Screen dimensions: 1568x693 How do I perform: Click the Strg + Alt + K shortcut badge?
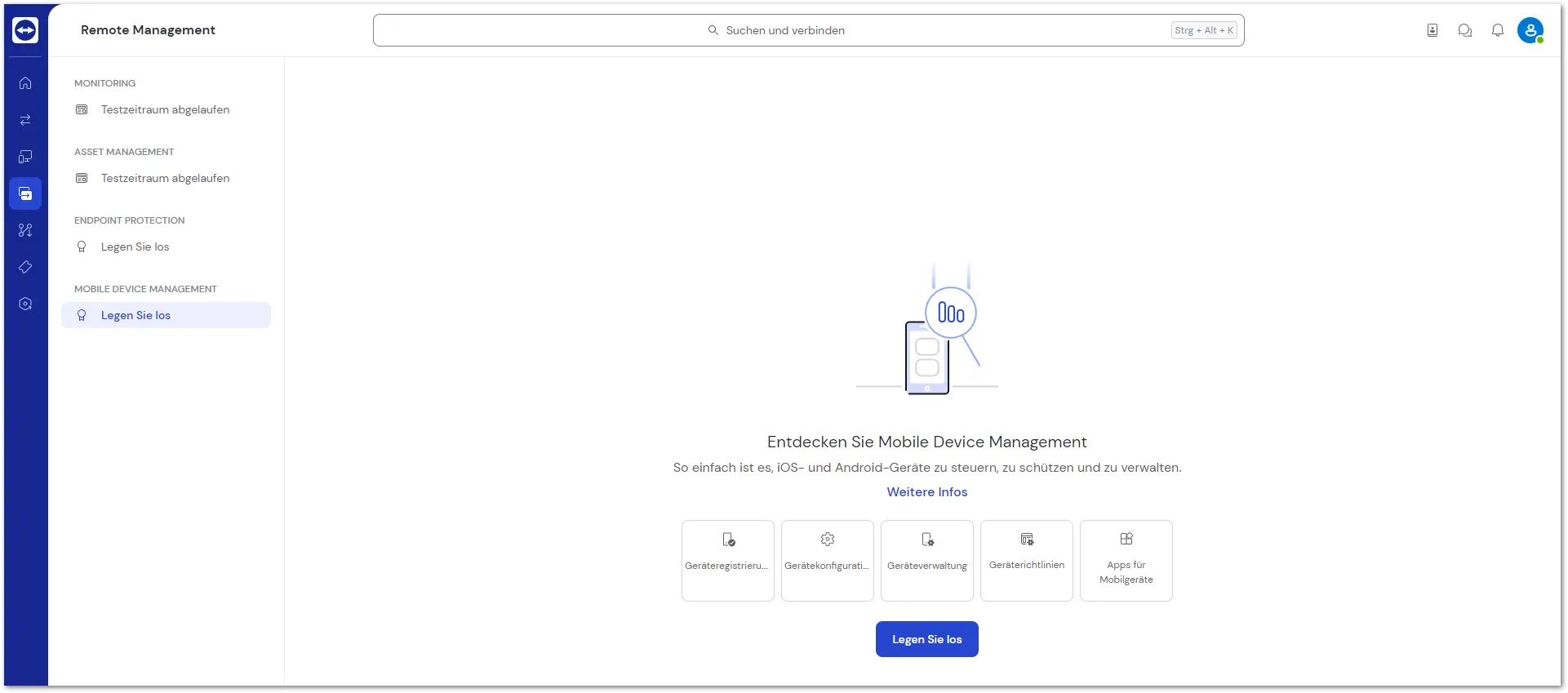[x=1205, y=30]
